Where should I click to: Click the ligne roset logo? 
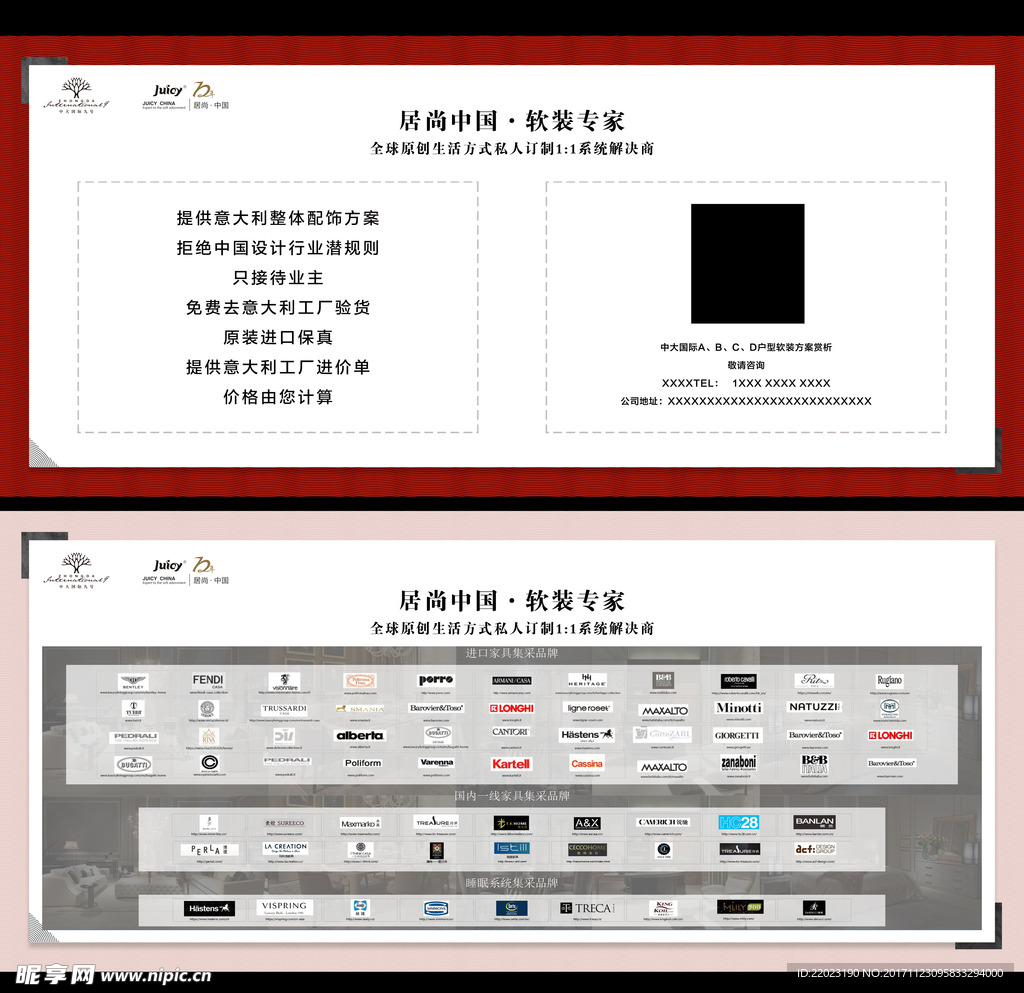pos(587,708)
